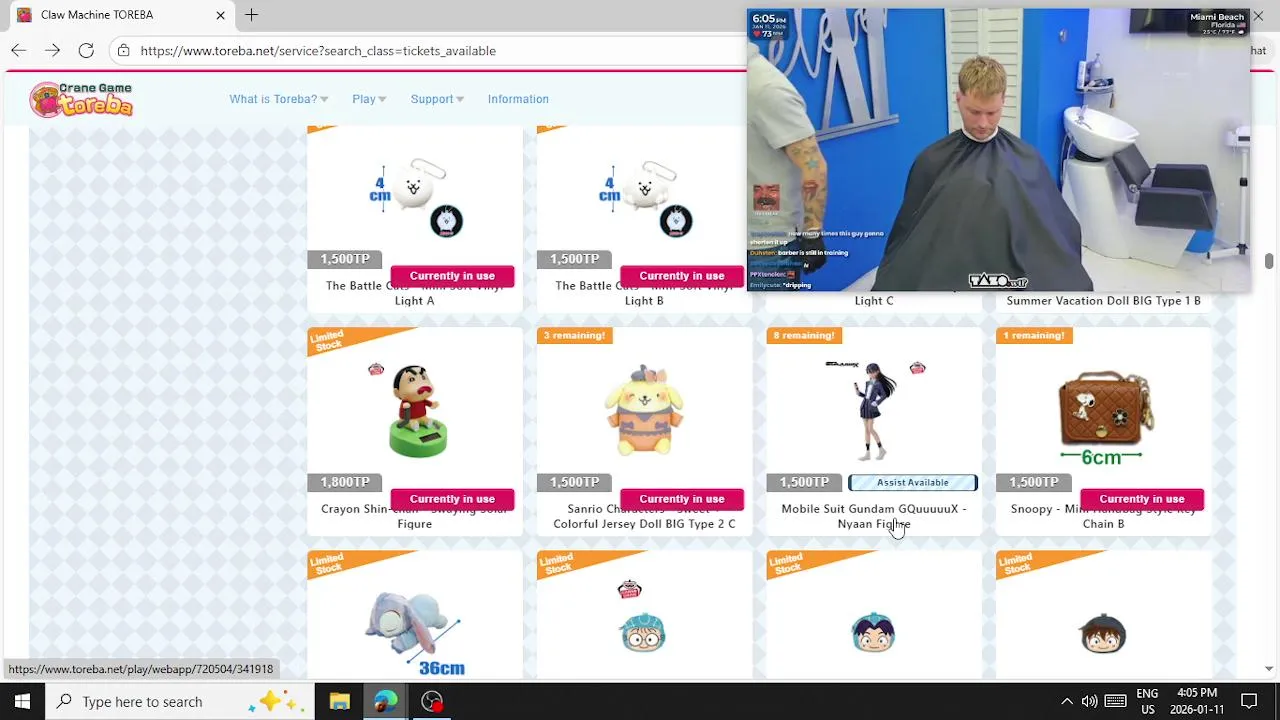Open the Windows Start menu
The image size is (1280, 720).
(x=22, y=701)
